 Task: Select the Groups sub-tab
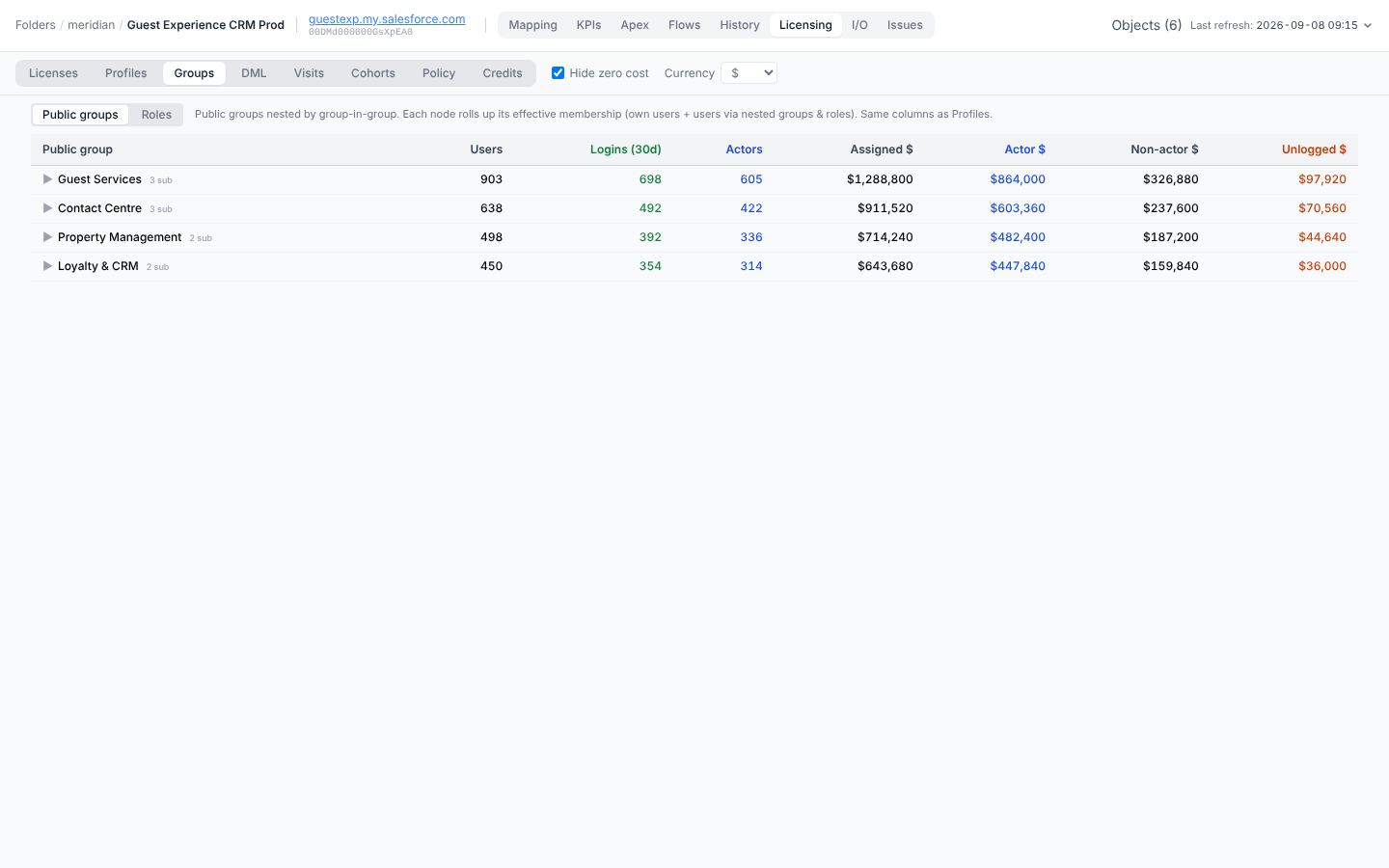(194, 73)
